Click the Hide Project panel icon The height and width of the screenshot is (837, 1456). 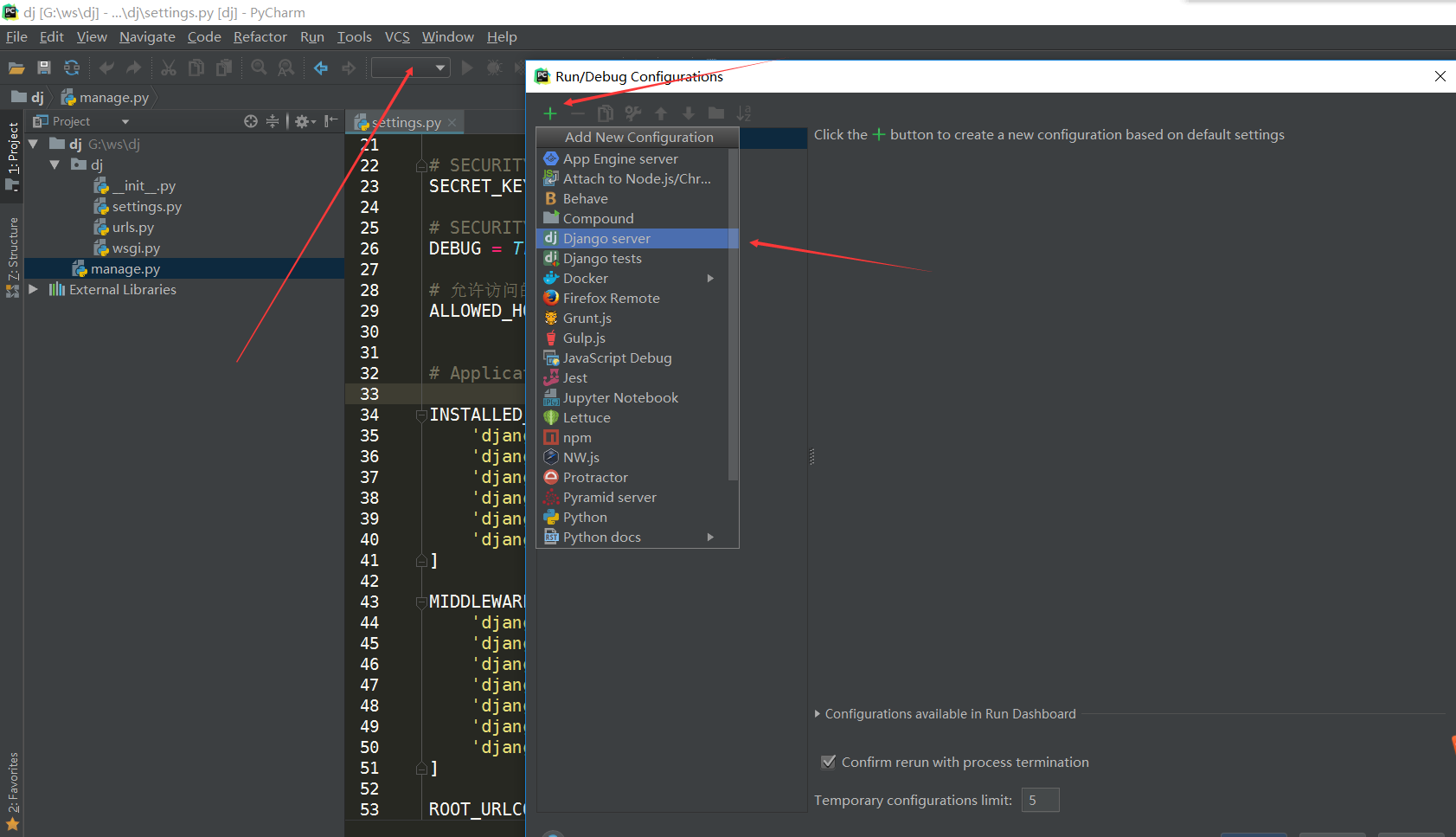330,121
